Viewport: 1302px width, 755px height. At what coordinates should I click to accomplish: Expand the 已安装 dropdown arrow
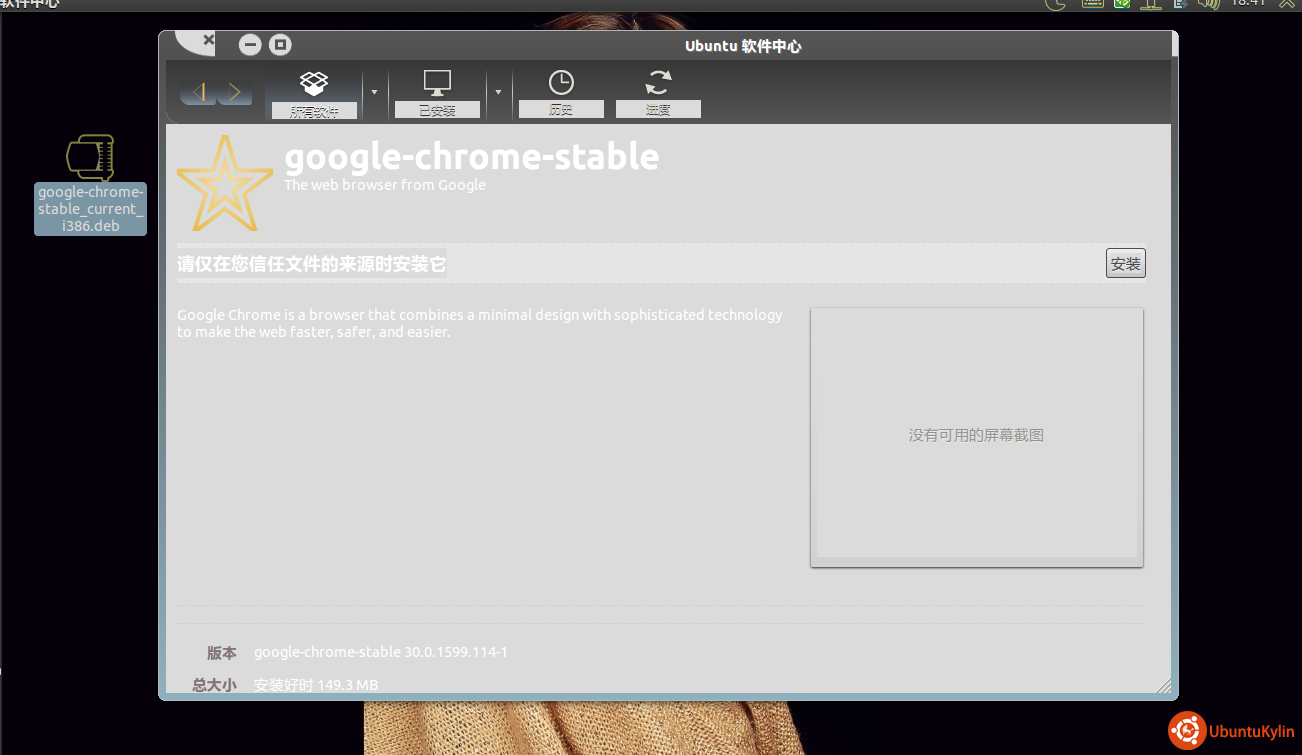498,92
